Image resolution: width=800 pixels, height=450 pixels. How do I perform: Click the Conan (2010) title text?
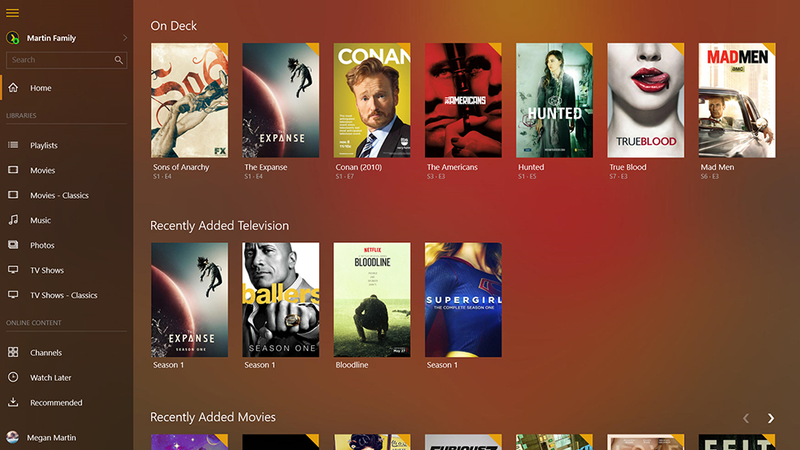[359, 167]
